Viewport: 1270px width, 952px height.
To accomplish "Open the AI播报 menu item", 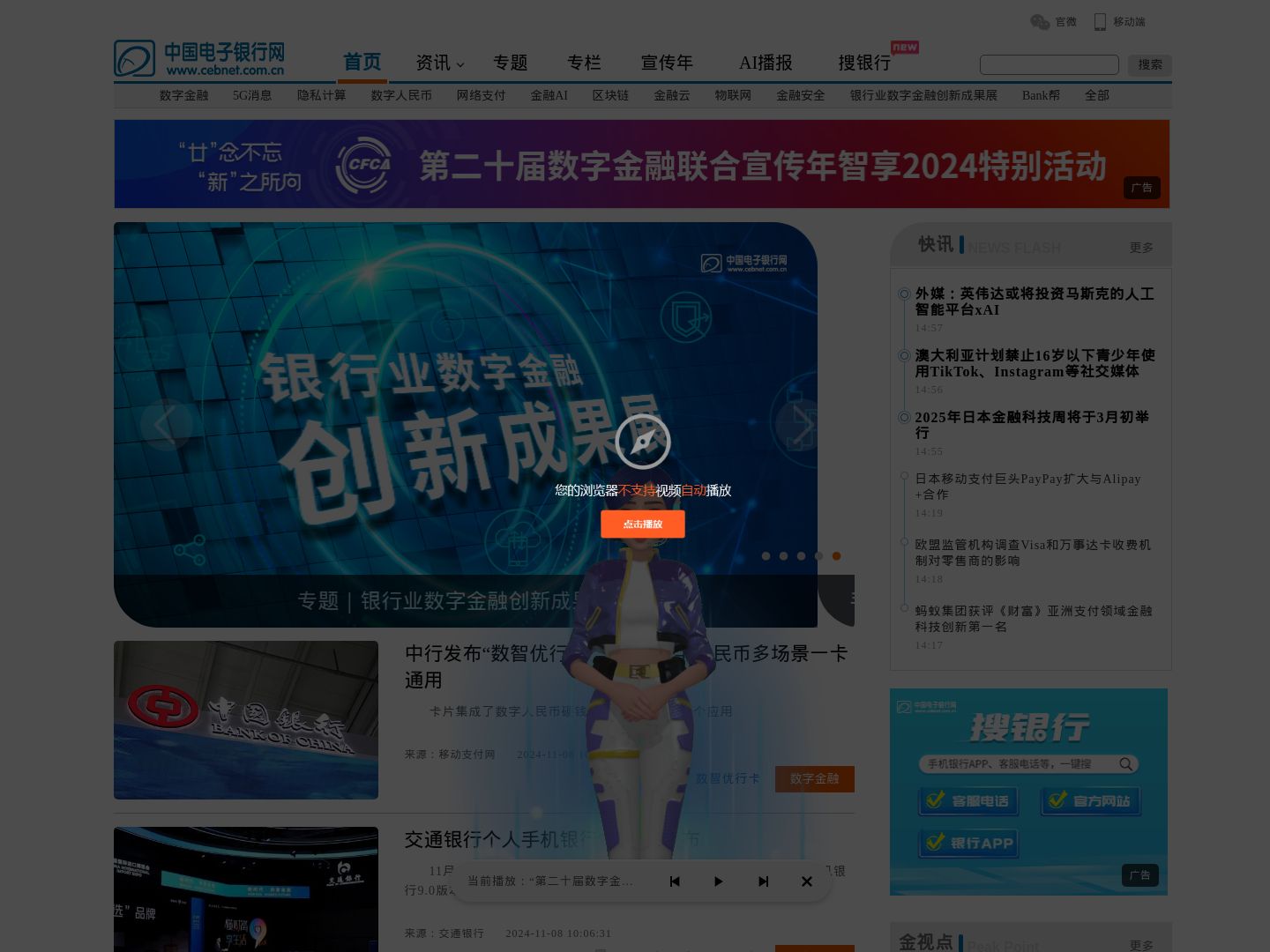I will (766, 63).
